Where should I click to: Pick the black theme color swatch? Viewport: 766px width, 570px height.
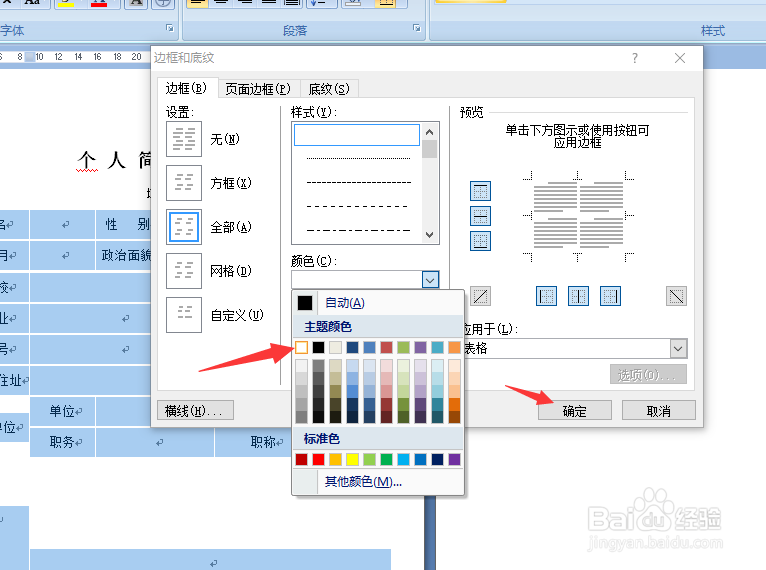coord(319,347)
